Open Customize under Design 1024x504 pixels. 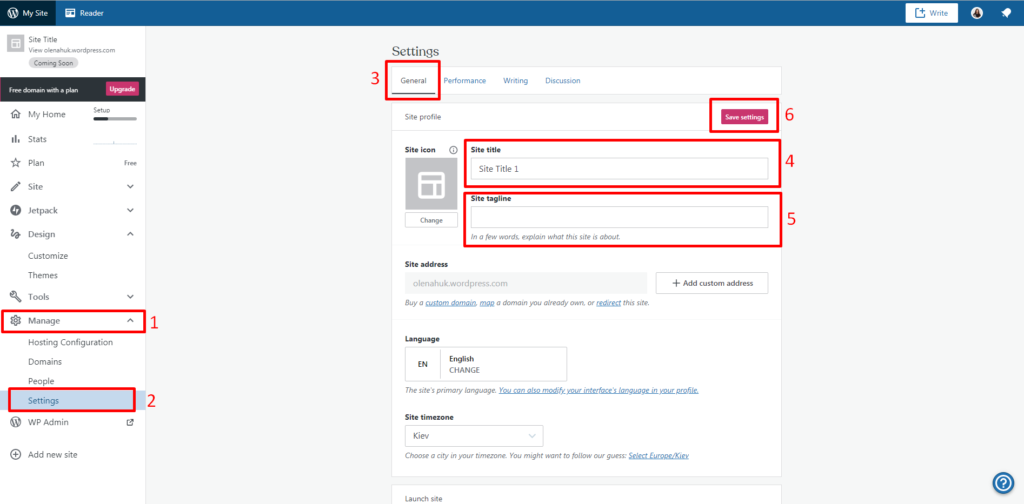48,256
